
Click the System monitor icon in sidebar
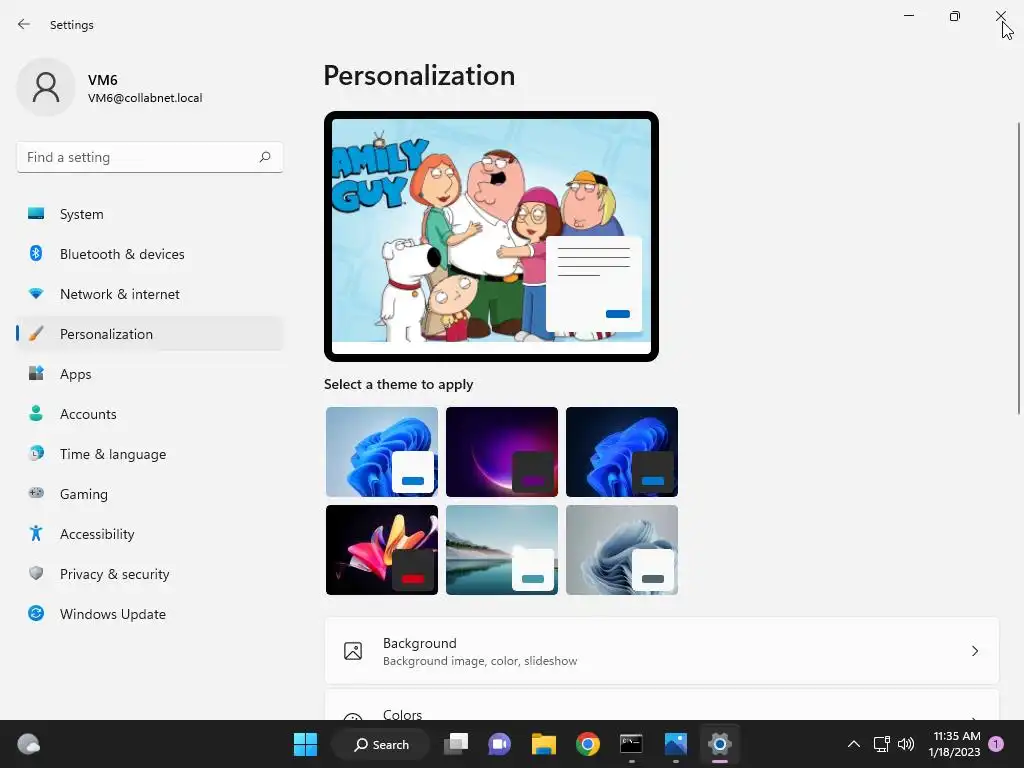[x=36, y=214]
